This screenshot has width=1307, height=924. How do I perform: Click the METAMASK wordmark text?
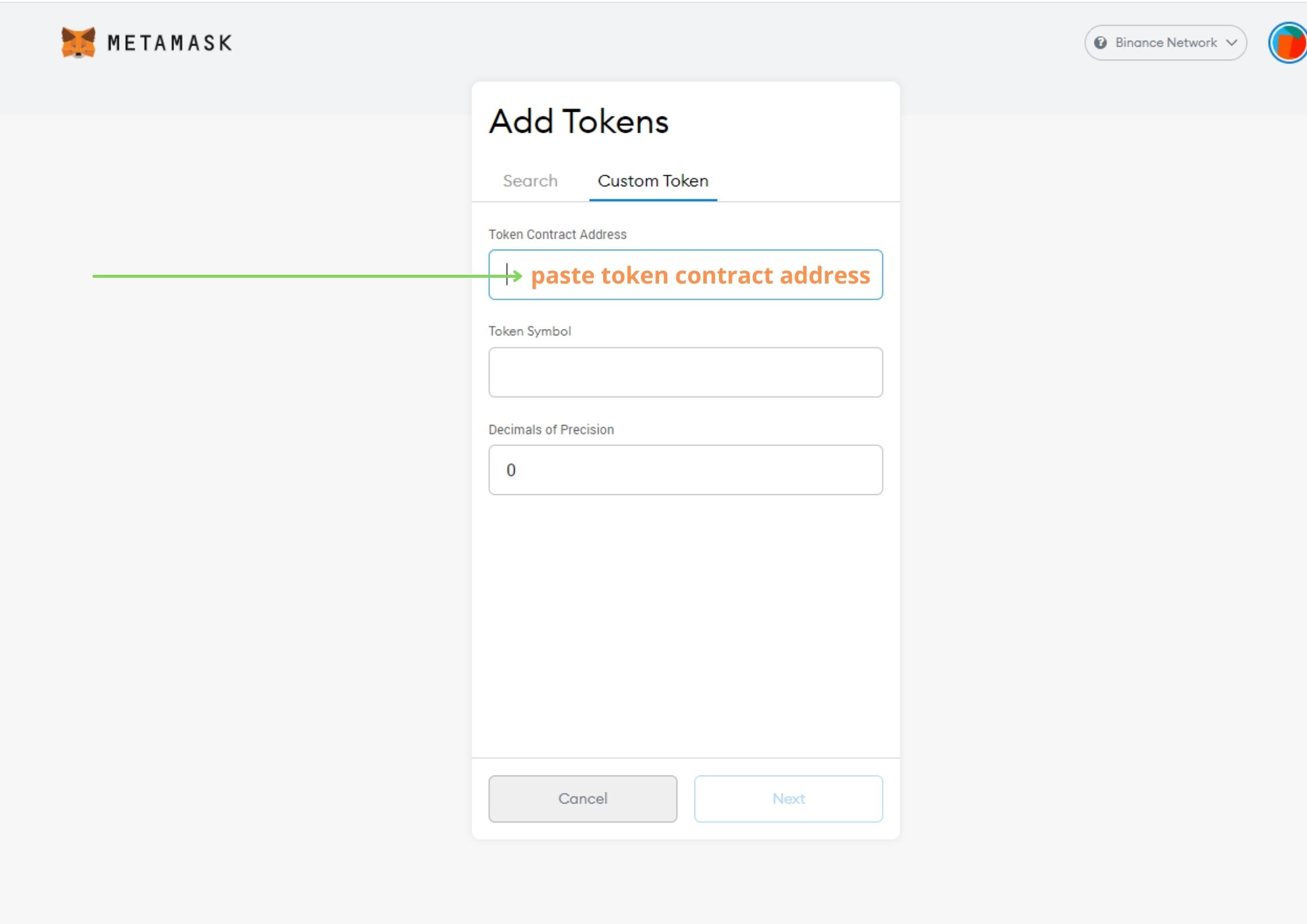[x=169, y=43]
